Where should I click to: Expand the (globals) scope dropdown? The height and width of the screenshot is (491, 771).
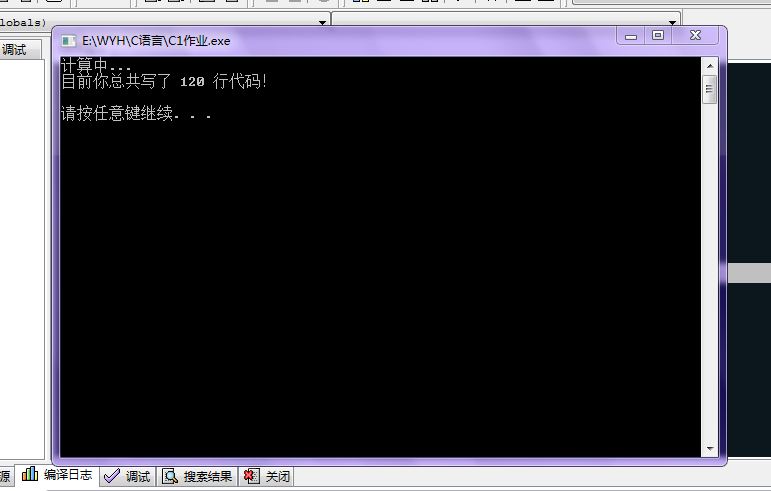pyautogui.click(x=322, y=21)
